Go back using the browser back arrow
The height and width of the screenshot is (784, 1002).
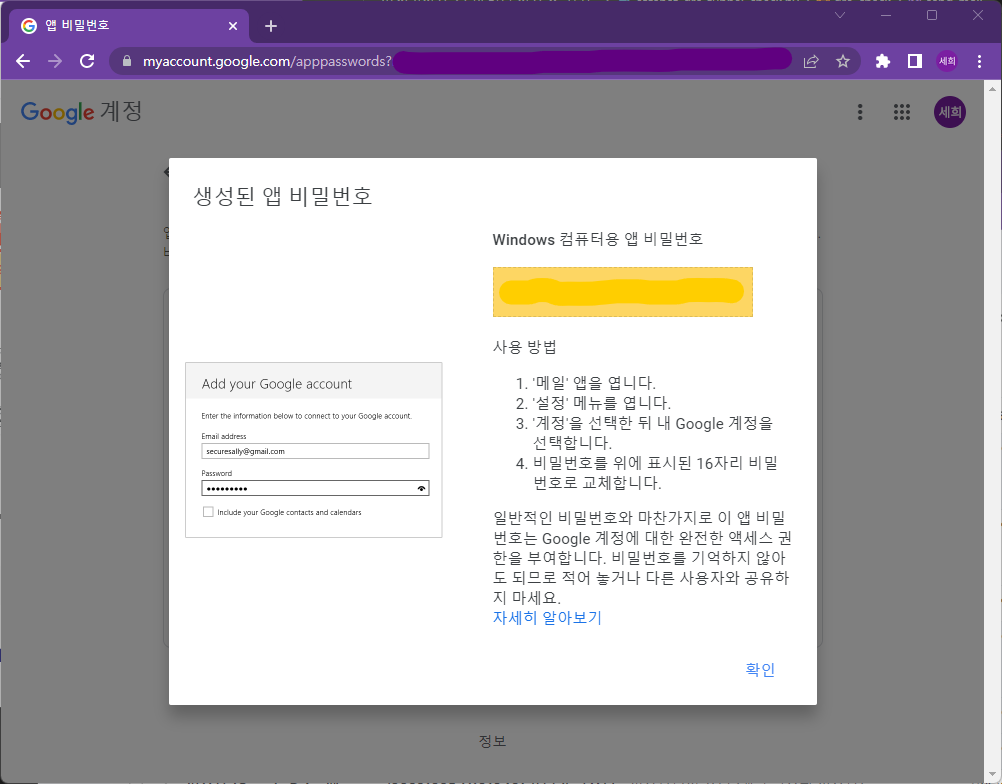coord(23,61)
